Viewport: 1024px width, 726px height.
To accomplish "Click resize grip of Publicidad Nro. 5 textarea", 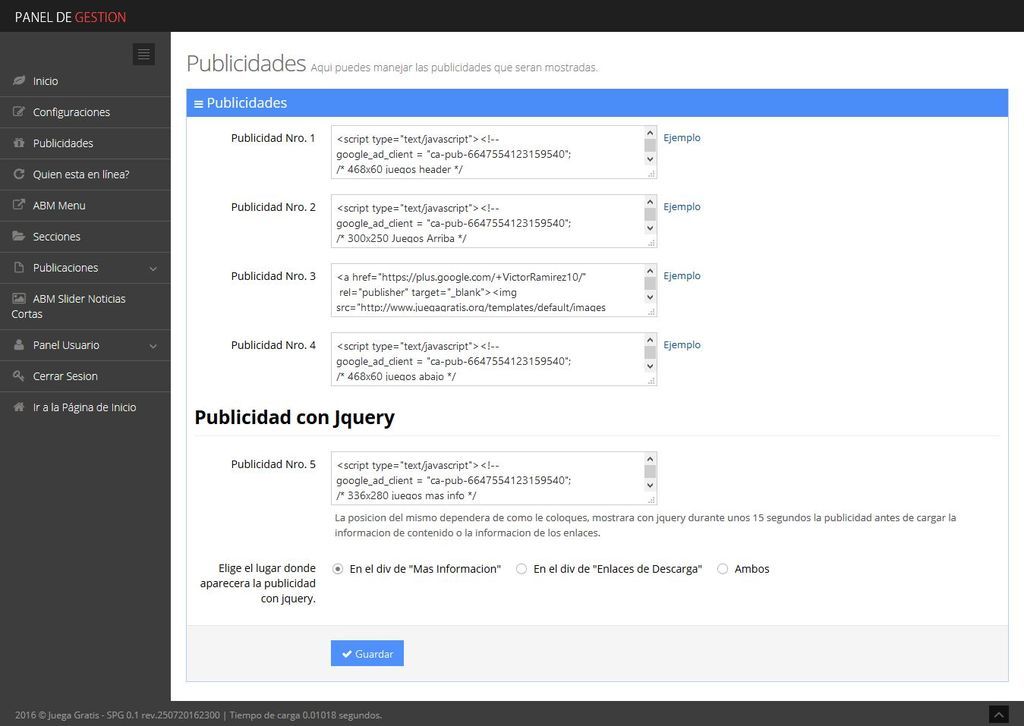I will (x=651, y=500).
